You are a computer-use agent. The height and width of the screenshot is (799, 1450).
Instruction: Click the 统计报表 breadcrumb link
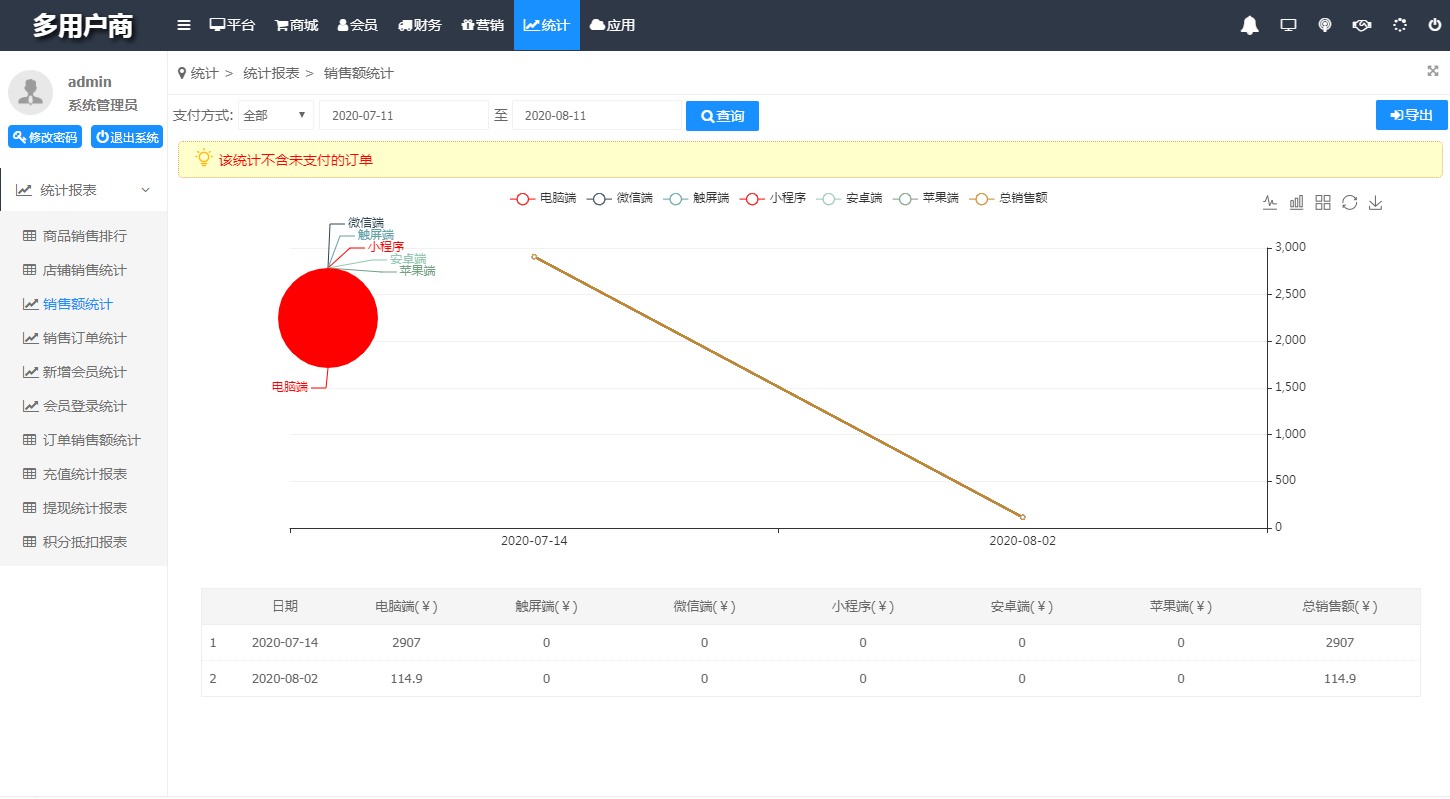pos(271,73)
